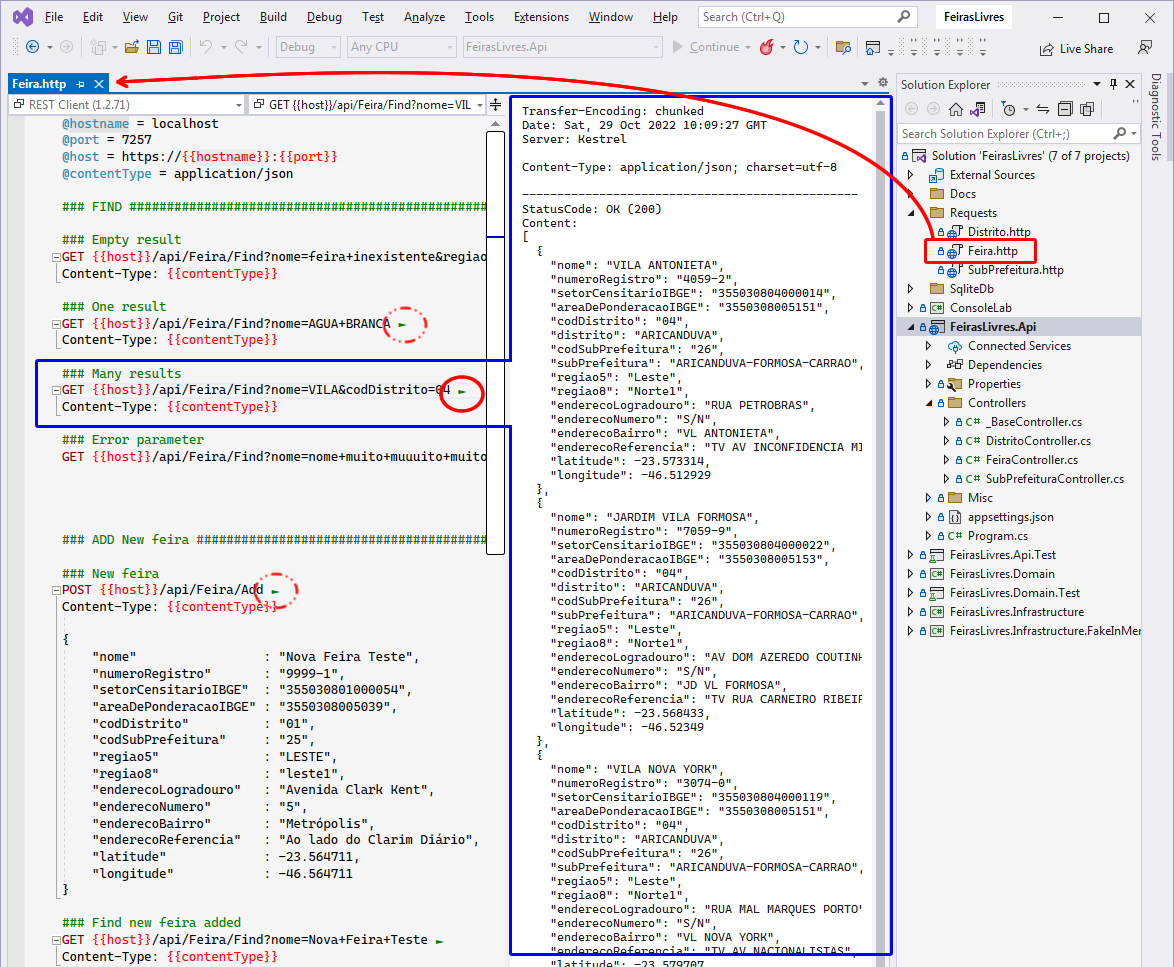Expand the Misc folder
Viewport: 1174px width, 967px height.
(928, 498)
